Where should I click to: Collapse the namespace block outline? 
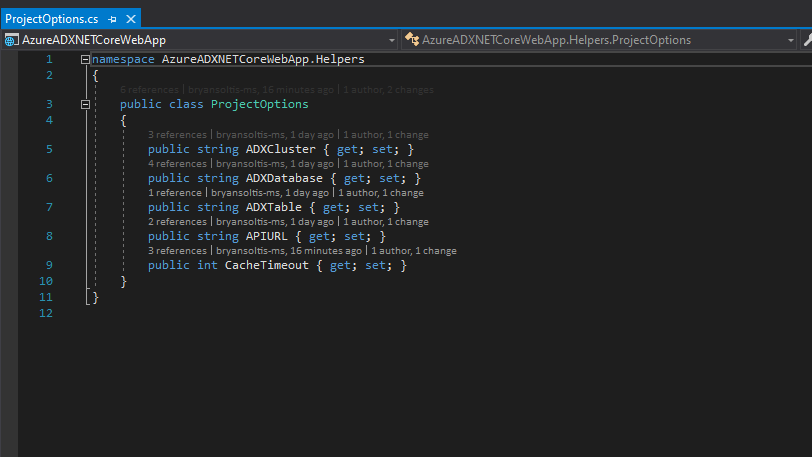click(x=85, y=60)
